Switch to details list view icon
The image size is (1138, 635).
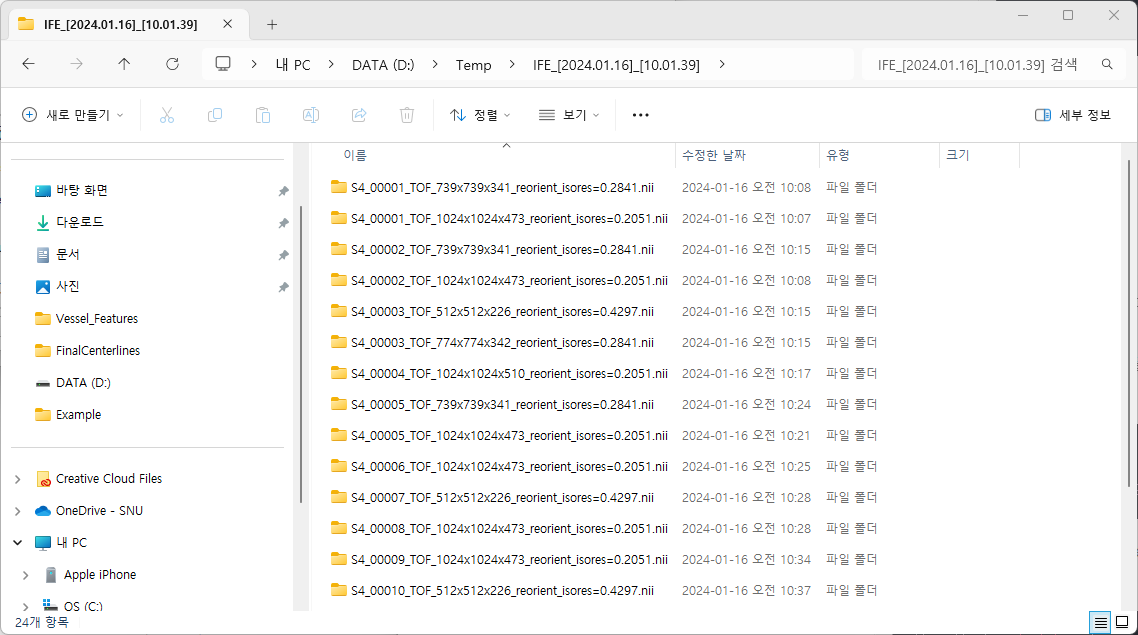[x=1101, y=622]
